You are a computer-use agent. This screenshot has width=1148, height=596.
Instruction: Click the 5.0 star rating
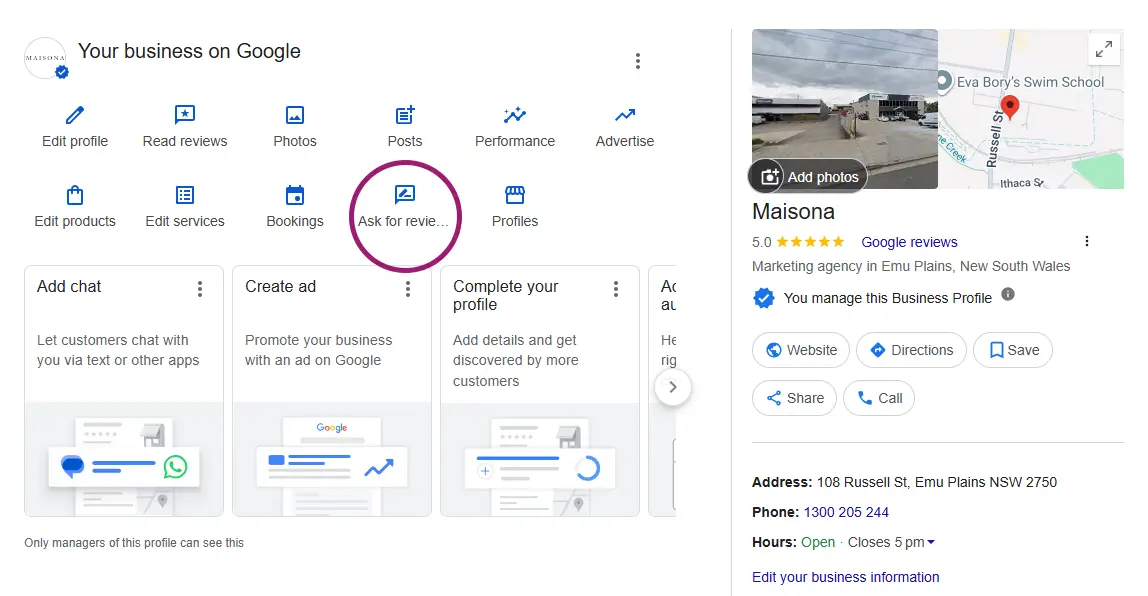coord(798,242)
